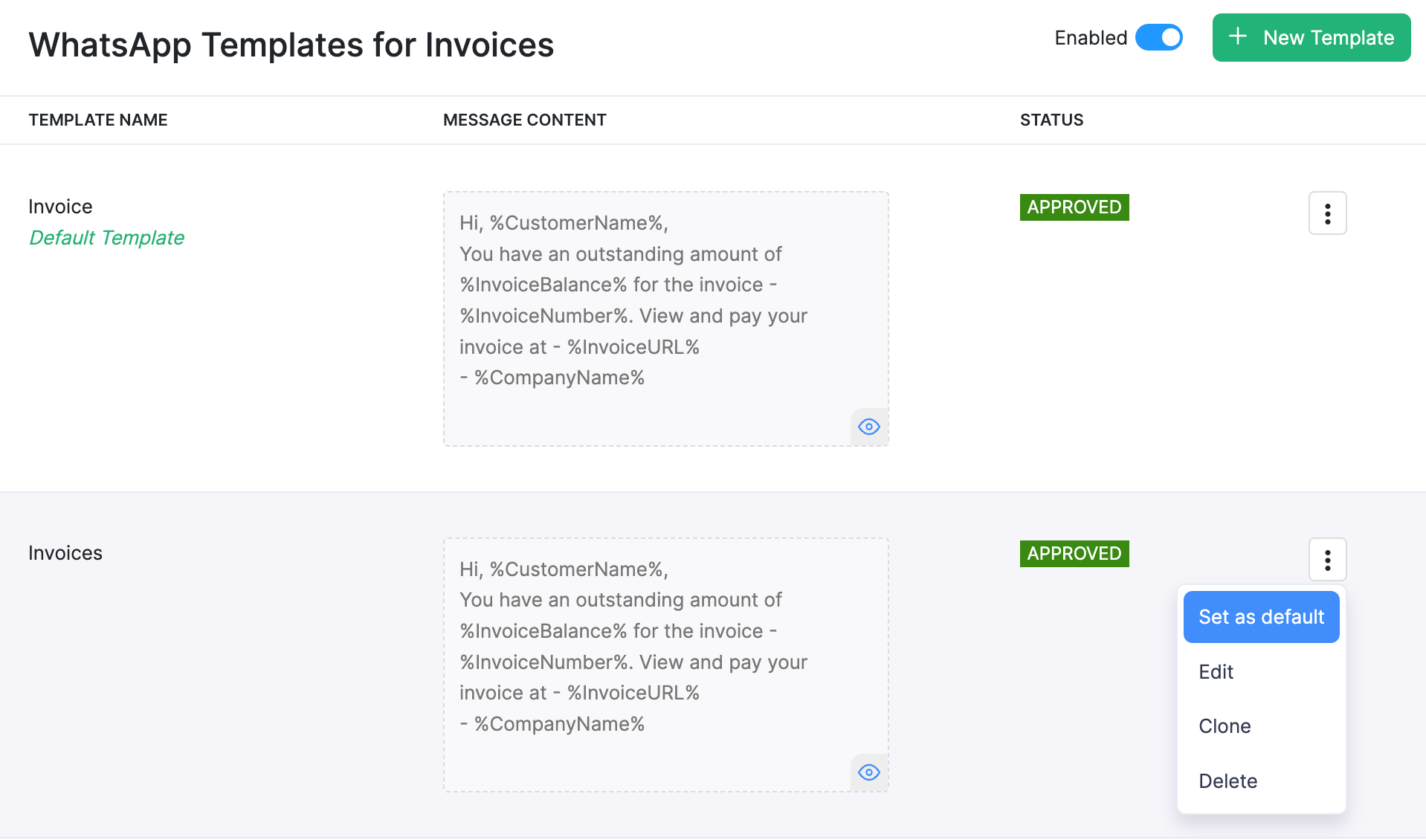This screenshot has width=1426, height=840.
Task: Click the eye preview icon in the bottom message box
Action: (x=868, y=772)
